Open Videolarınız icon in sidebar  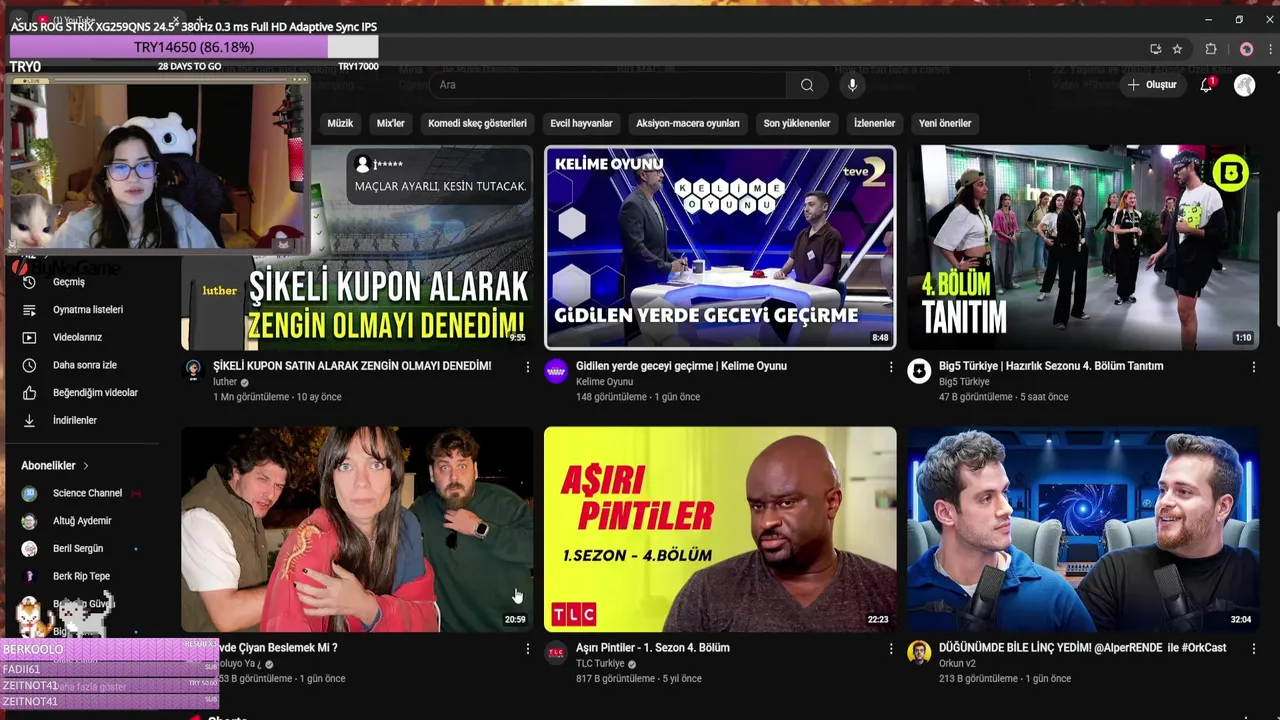(29, 337)
